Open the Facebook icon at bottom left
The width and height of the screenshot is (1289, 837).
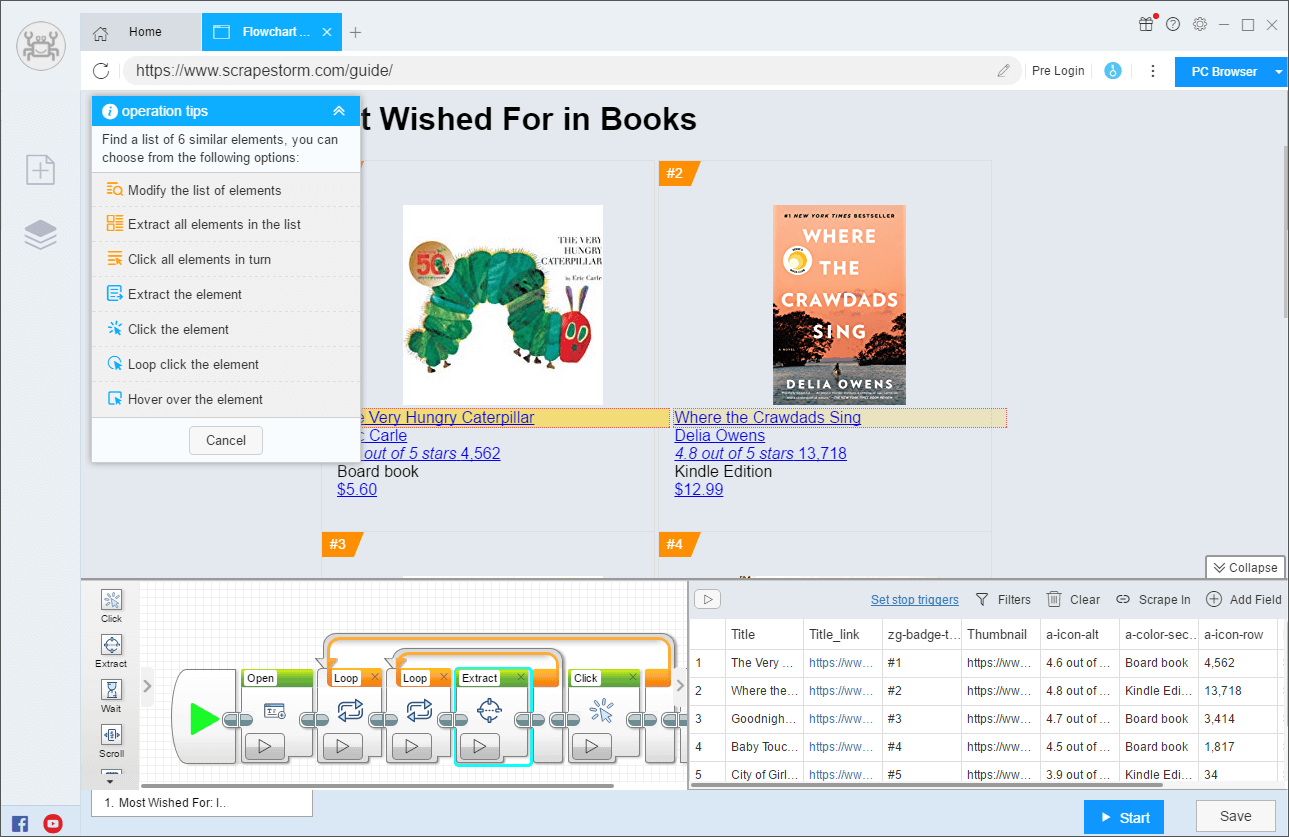tap(20, 824)
